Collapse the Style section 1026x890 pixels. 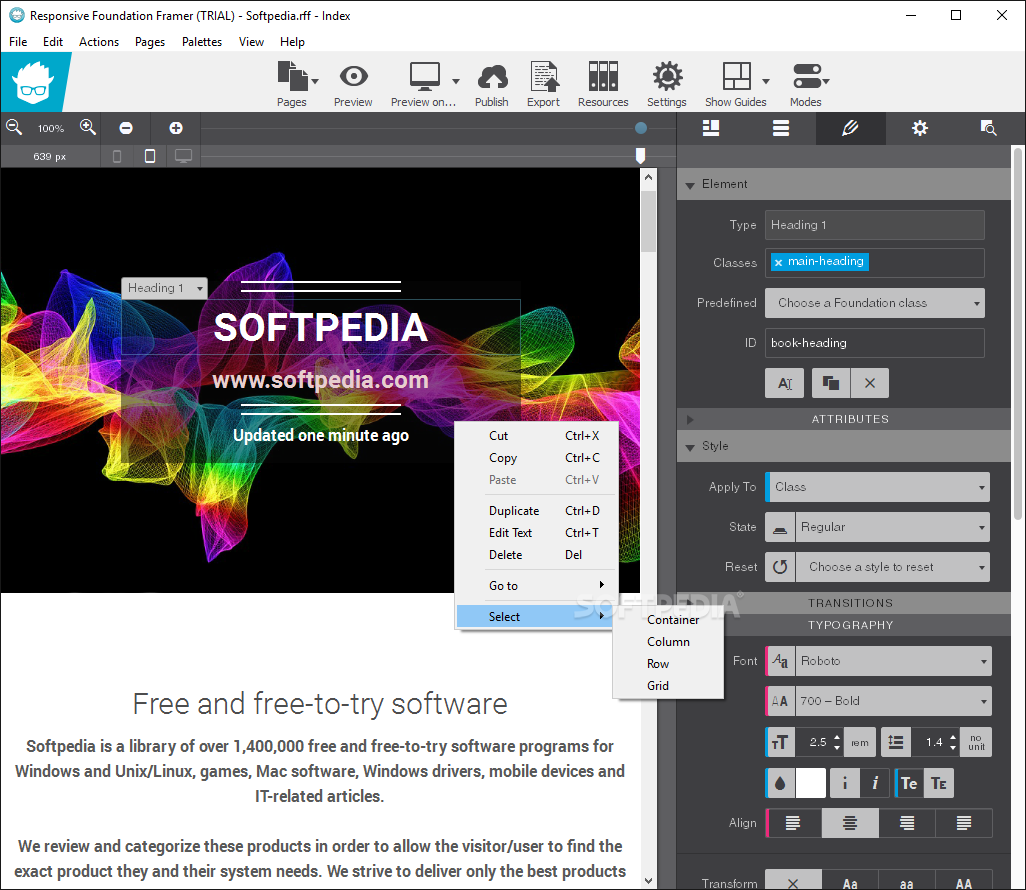pos(690,447)
